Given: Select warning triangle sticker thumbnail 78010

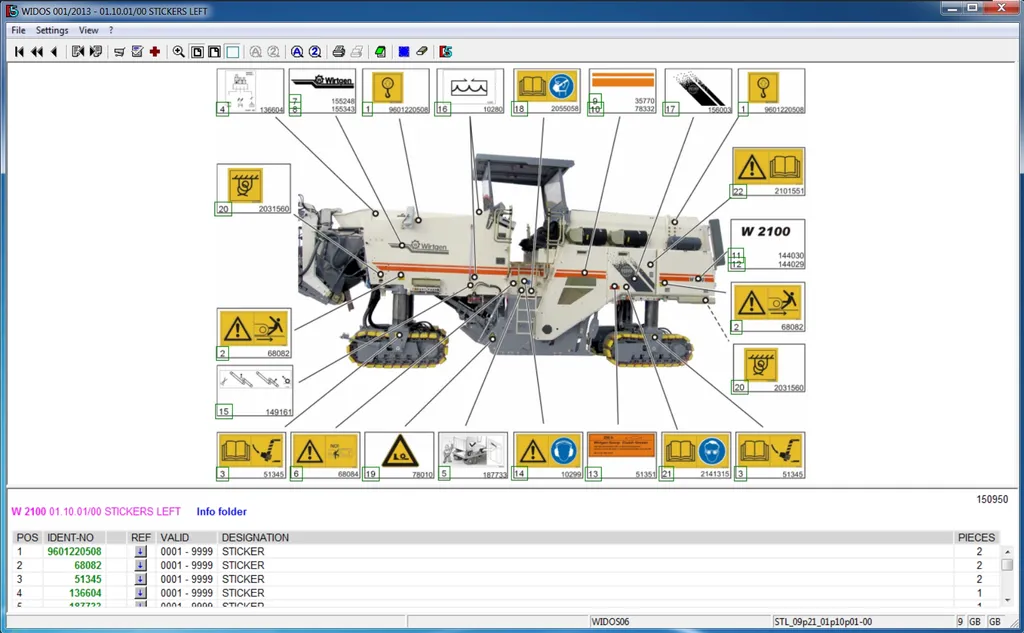Looking at the screenshot, I should [x=399, y=455].
